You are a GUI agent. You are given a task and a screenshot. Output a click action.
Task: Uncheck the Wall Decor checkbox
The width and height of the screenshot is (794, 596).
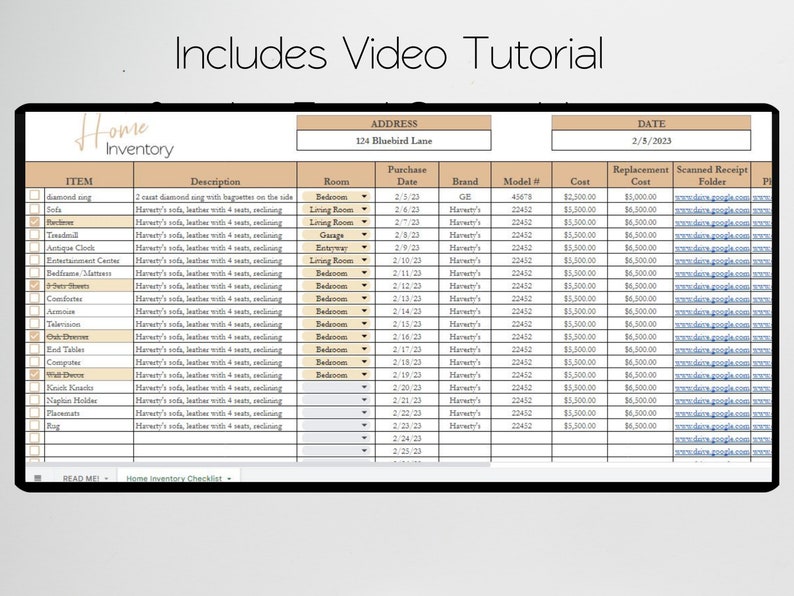tap(34, 375)
